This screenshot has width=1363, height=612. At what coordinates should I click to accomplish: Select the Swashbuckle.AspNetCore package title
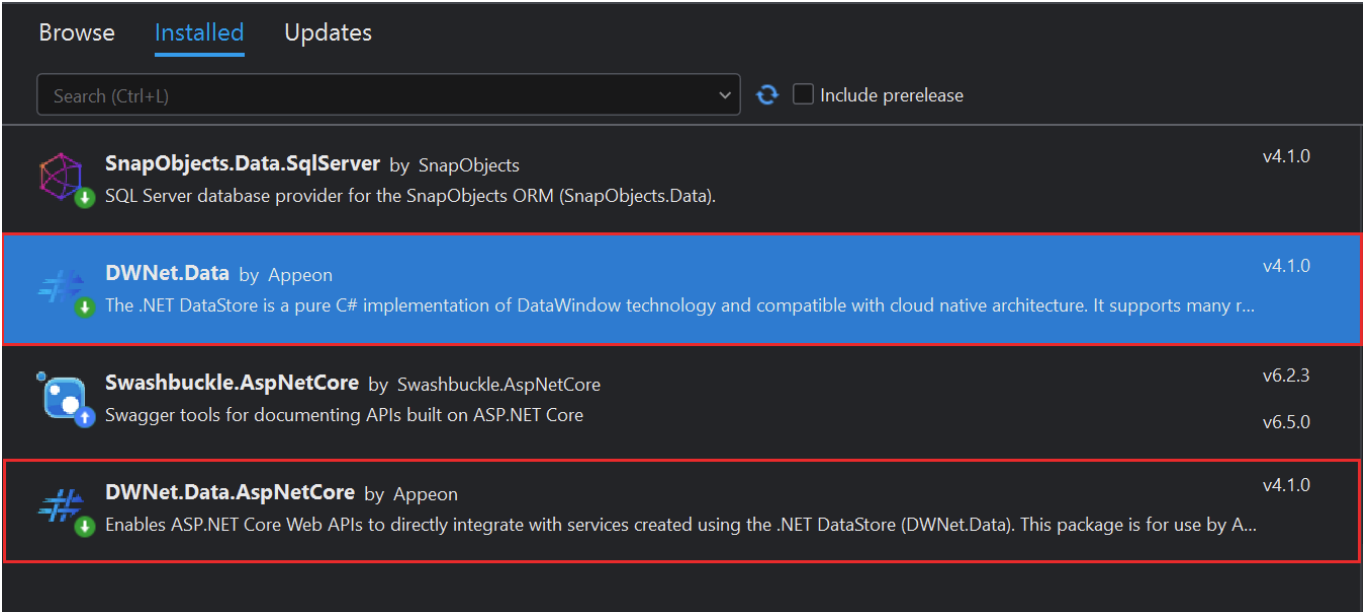click(x=232, y=383)
